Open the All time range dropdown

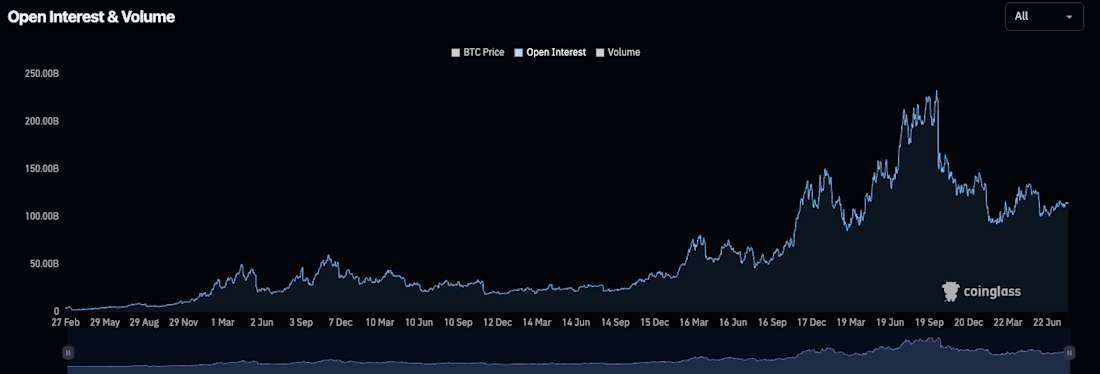(1044, 16)
